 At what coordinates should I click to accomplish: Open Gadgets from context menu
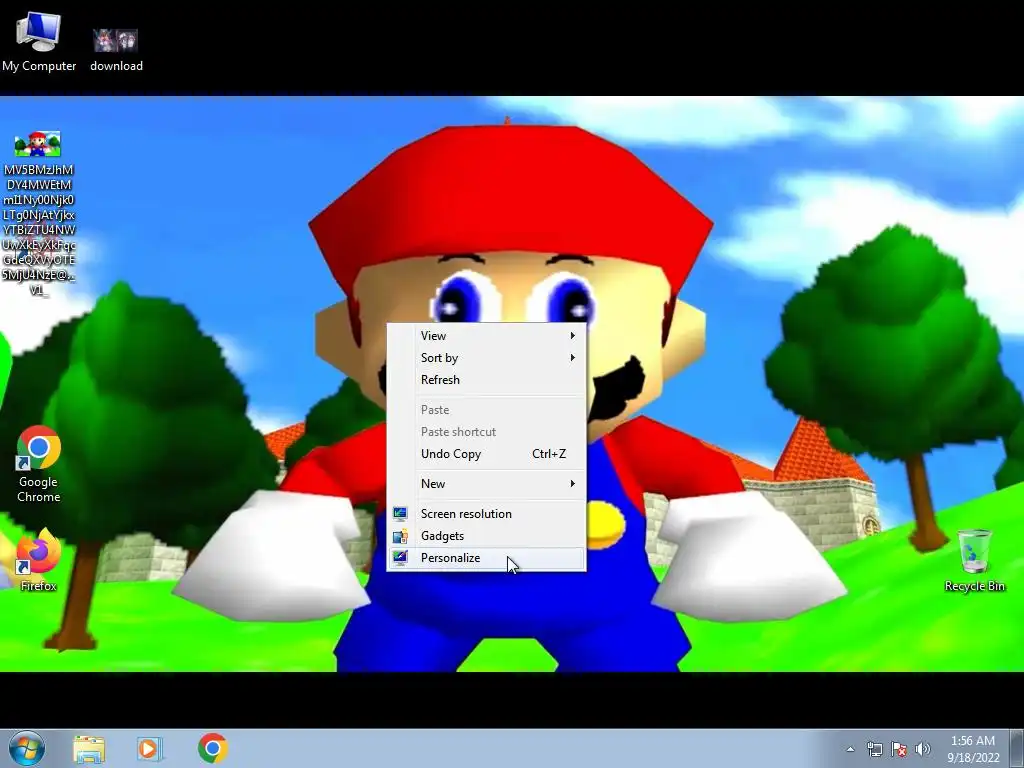point(487,536)
